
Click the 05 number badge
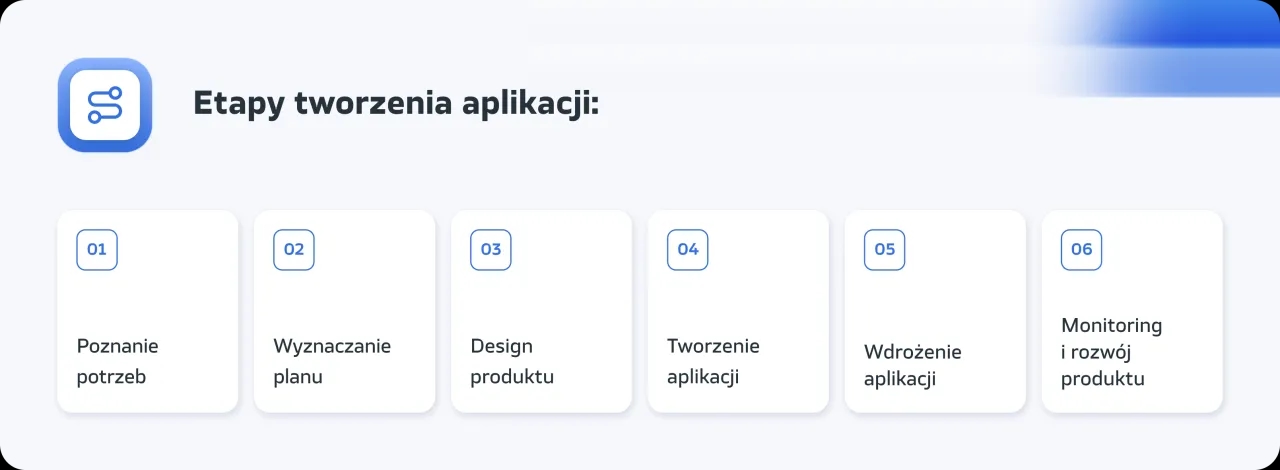885,250
